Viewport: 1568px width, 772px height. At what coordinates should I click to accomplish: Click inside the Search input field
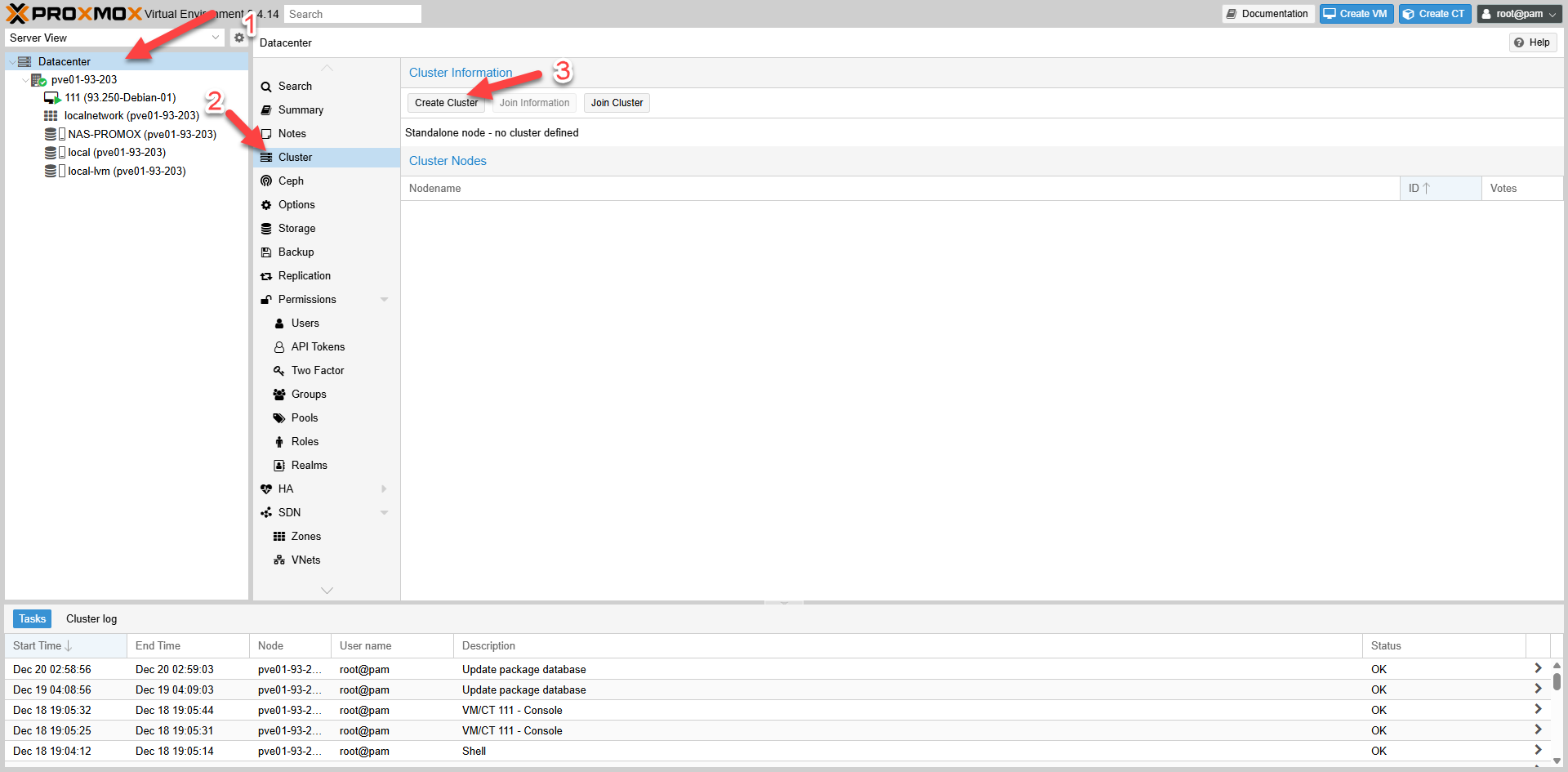click(x=353, y=13)
